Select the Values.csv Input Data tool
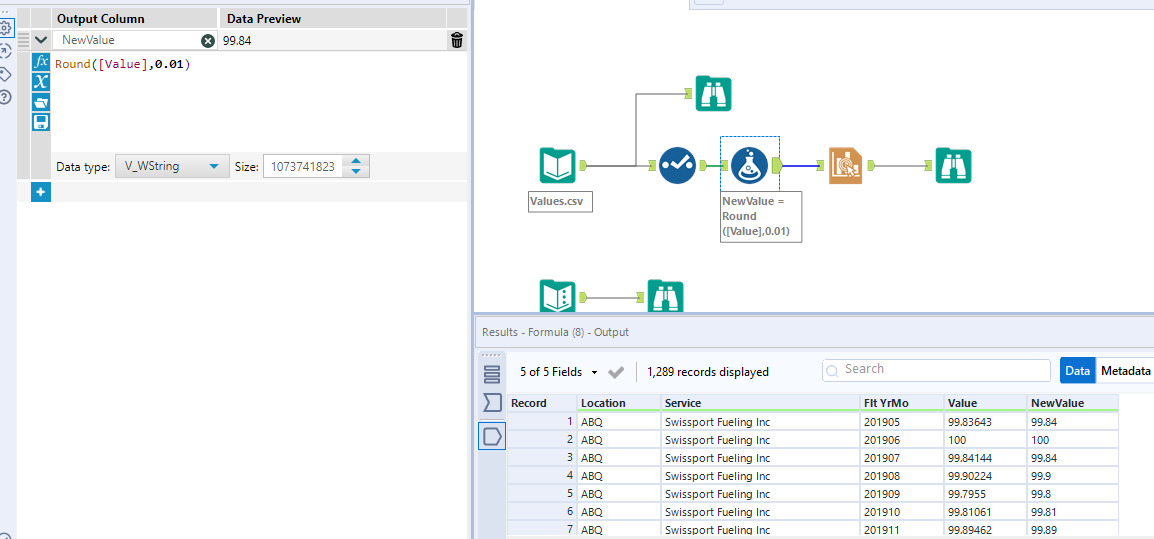The width and height of the screenshot is (1154, 539). tap(558, 166)
